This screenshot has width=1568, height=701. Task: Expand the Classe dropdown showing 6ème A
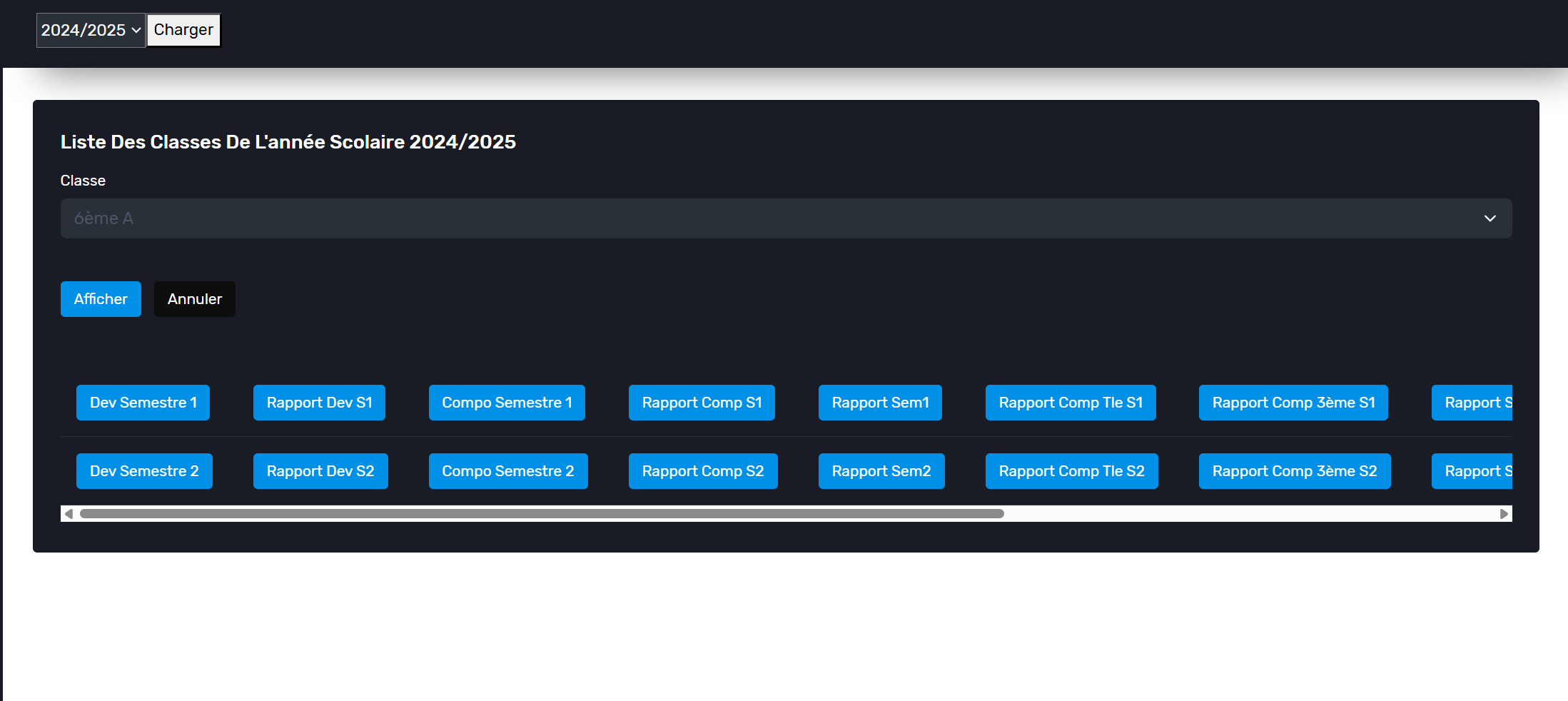[x=785, y=218]
